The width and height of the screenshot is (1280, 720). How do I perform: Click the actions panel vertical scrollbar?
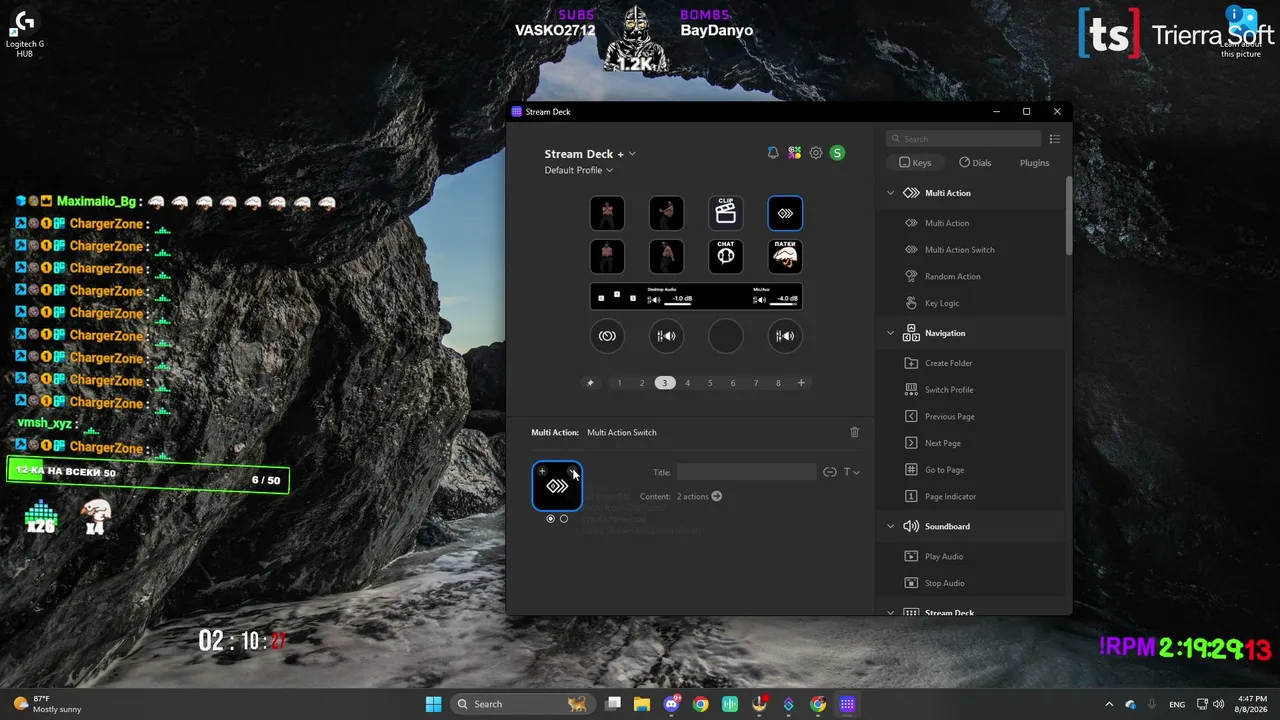coord(1068,215)
